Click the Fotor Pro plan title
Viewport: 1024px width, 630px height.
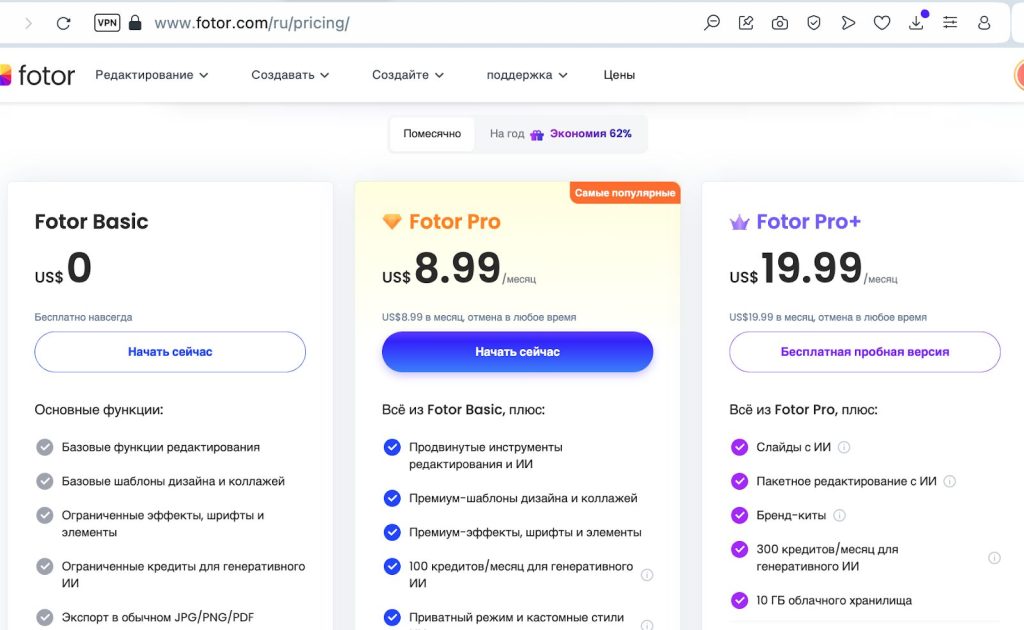point(455,222)
